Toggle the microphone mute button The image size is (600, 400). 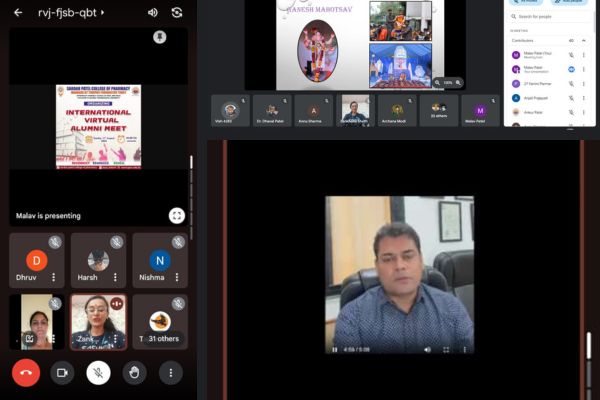tap(98, 372)
